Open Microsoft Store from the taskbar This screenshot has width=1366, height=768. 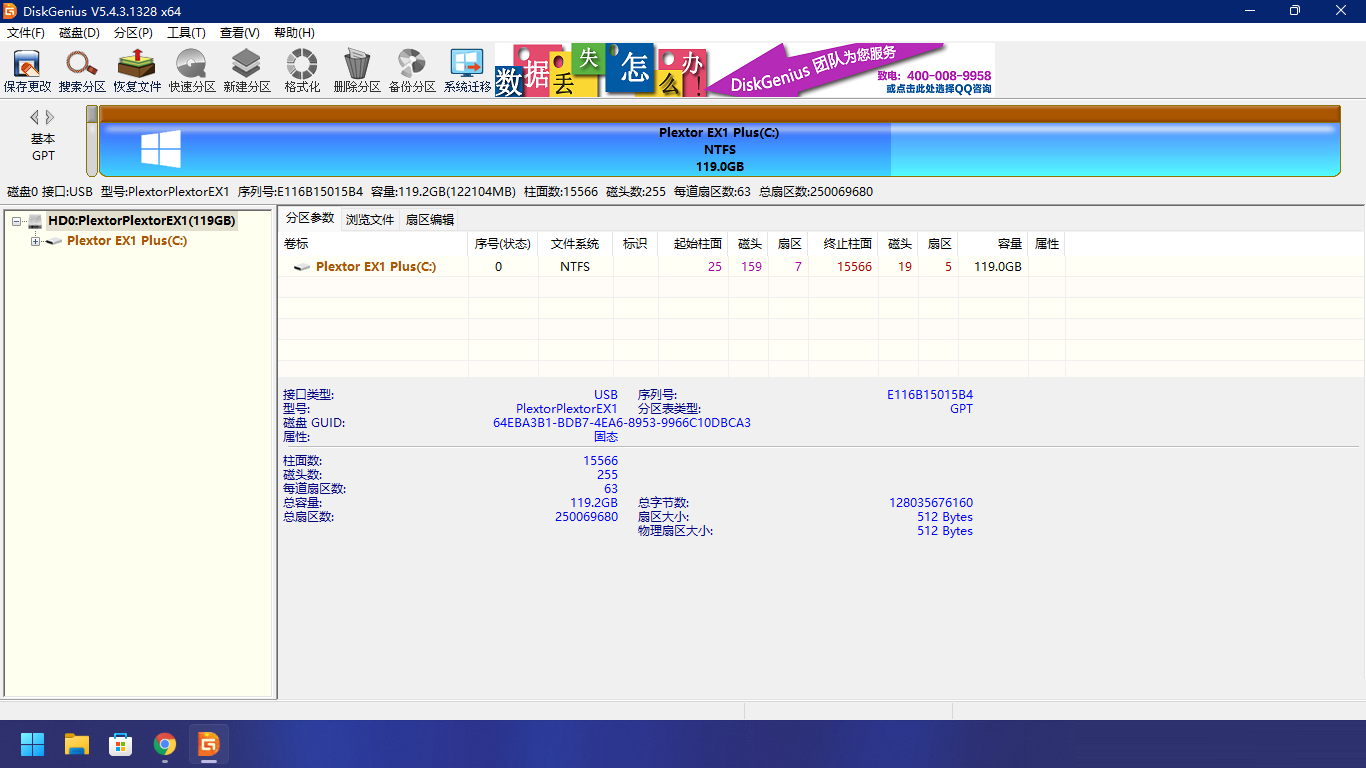[121, 744]
